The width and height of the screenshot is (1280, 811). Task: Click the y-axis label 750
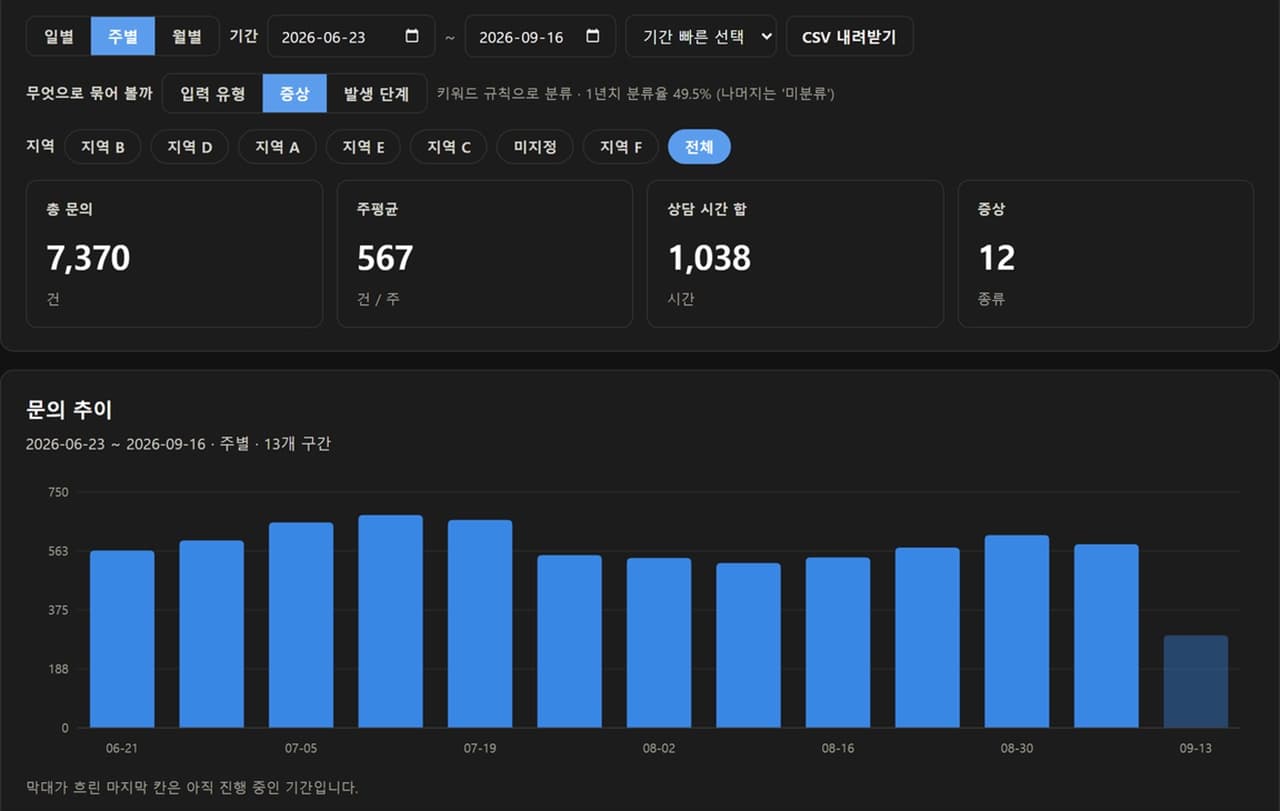(x=58, y=492)
